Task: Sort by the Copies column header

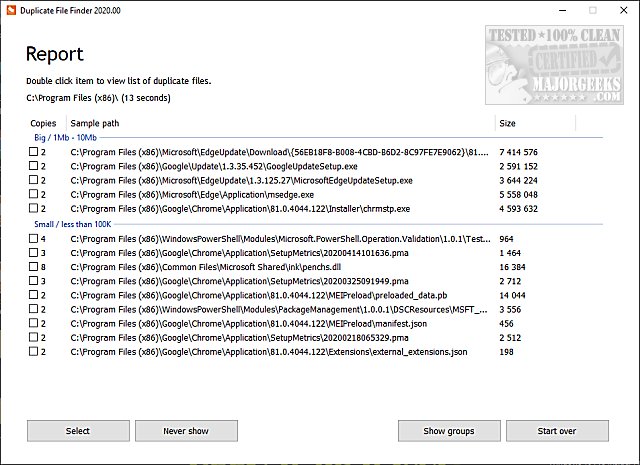Action: [x=43, y=122]
